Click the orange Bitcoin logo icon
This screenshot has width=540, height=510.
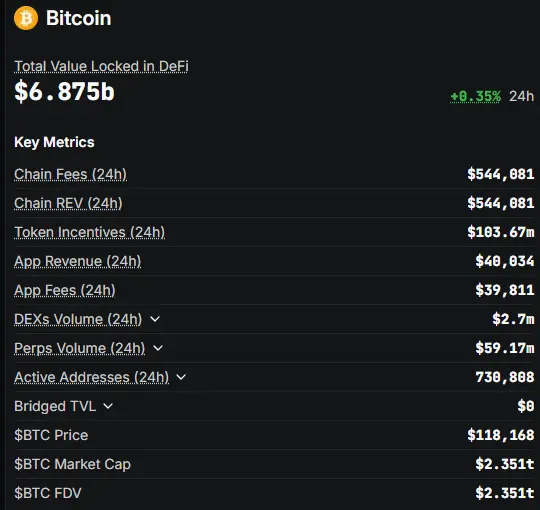coord(26,18)
